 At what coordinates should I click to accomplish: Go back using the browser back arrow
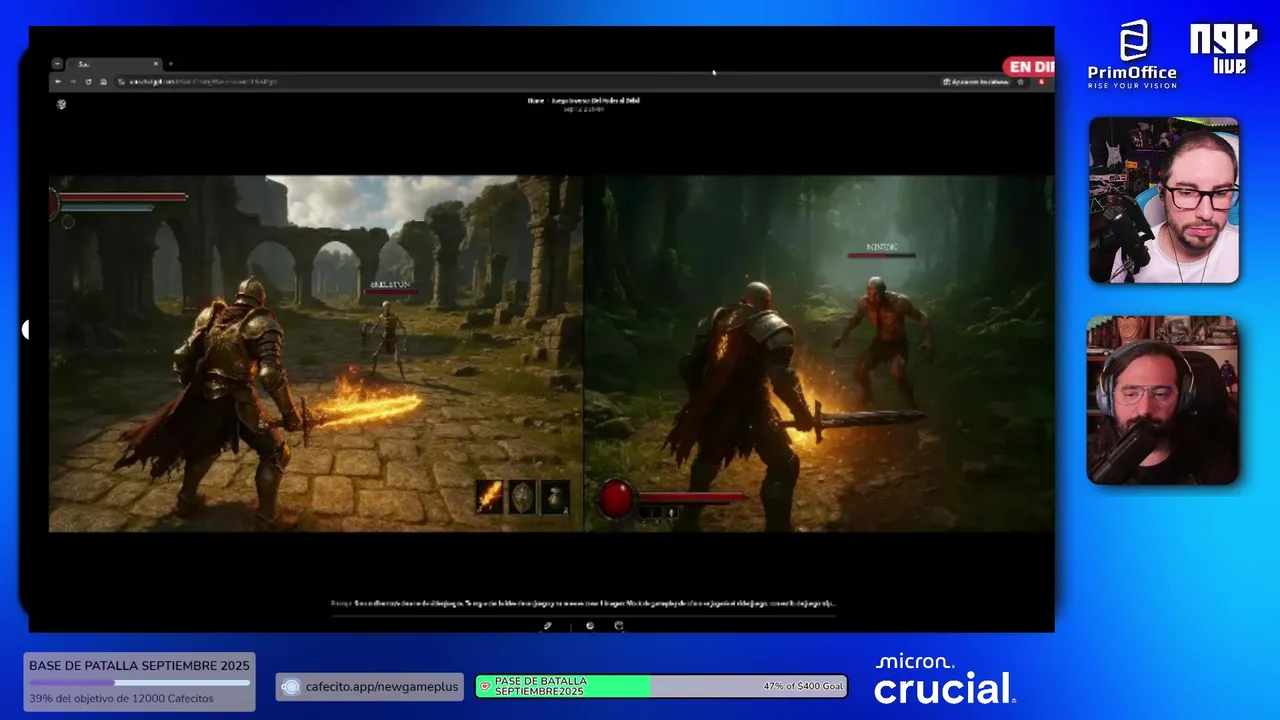point(59,82)
